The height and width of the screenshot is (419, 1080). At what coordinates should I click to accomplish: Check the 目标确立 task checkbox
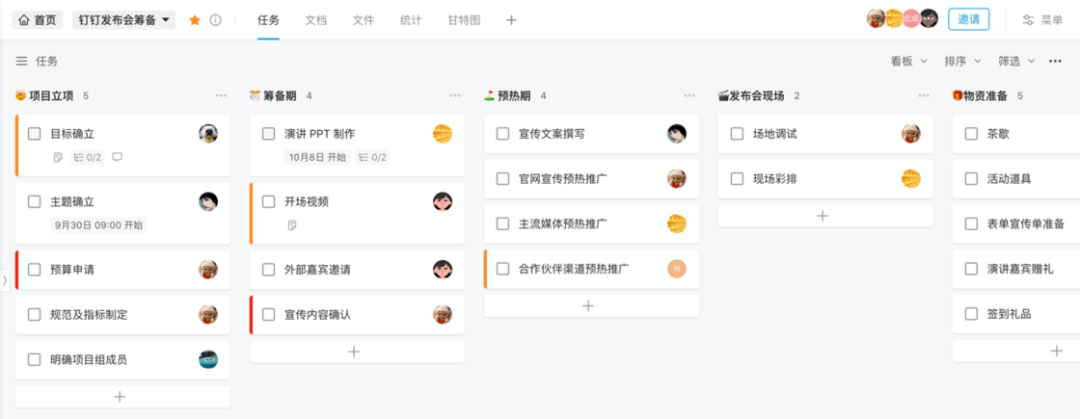click(x=34, y=134)
